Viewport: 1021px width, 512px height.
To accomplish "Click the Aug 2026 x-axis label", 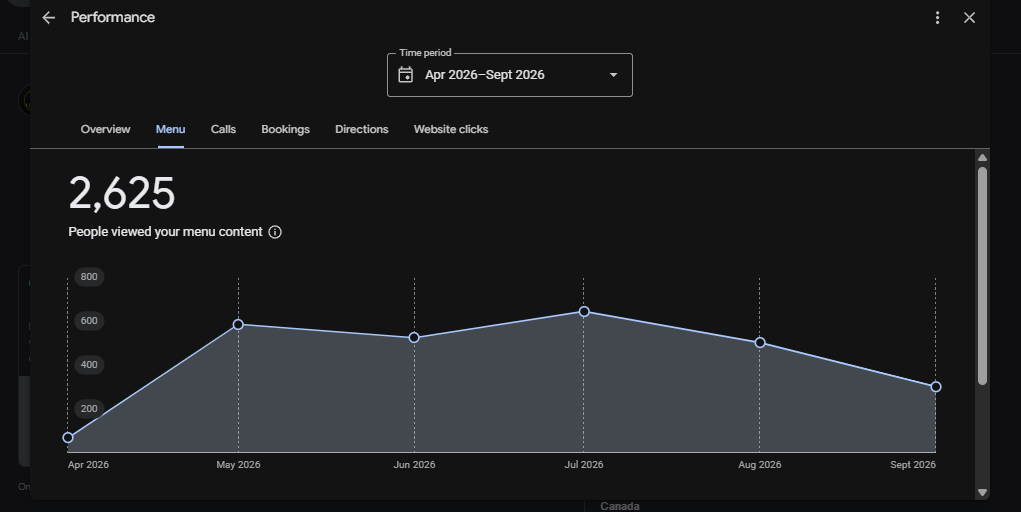I will (x=759, y=464).
